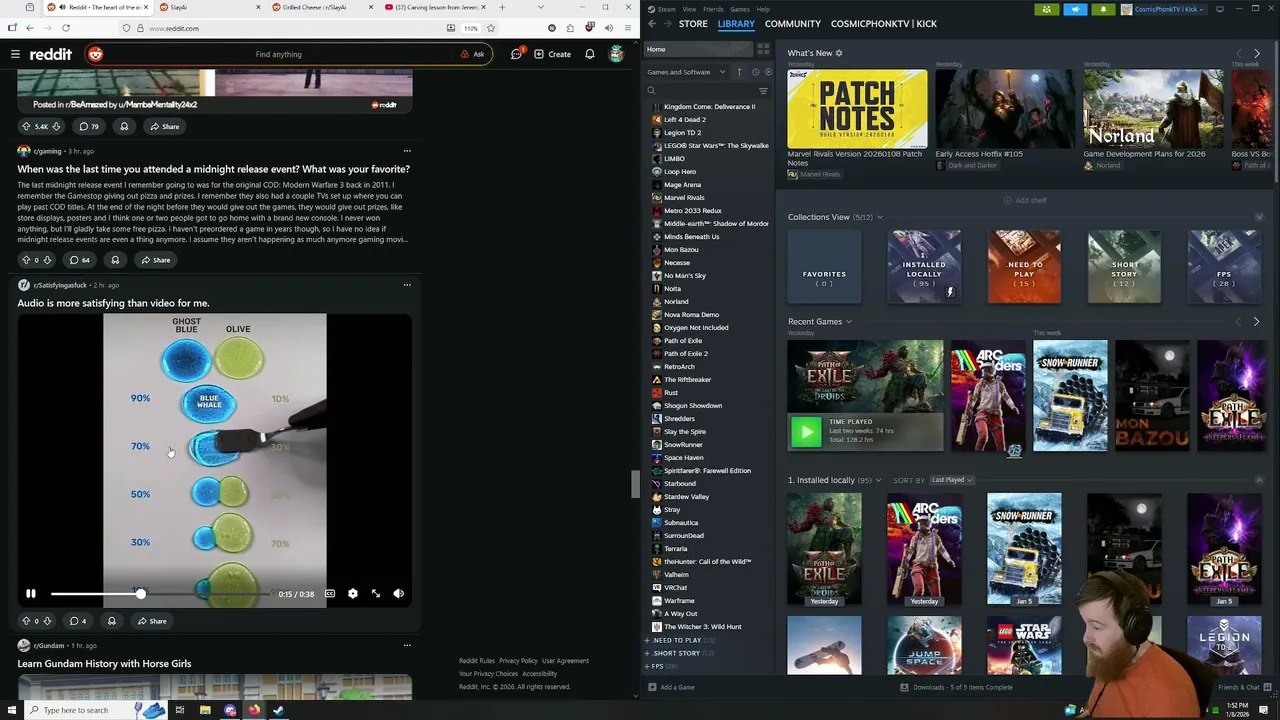Screen dimensions: 1280x720
Task: Open CosmicPhonkTV account dropdown in Steam
Action: [x=1164, y=9]
